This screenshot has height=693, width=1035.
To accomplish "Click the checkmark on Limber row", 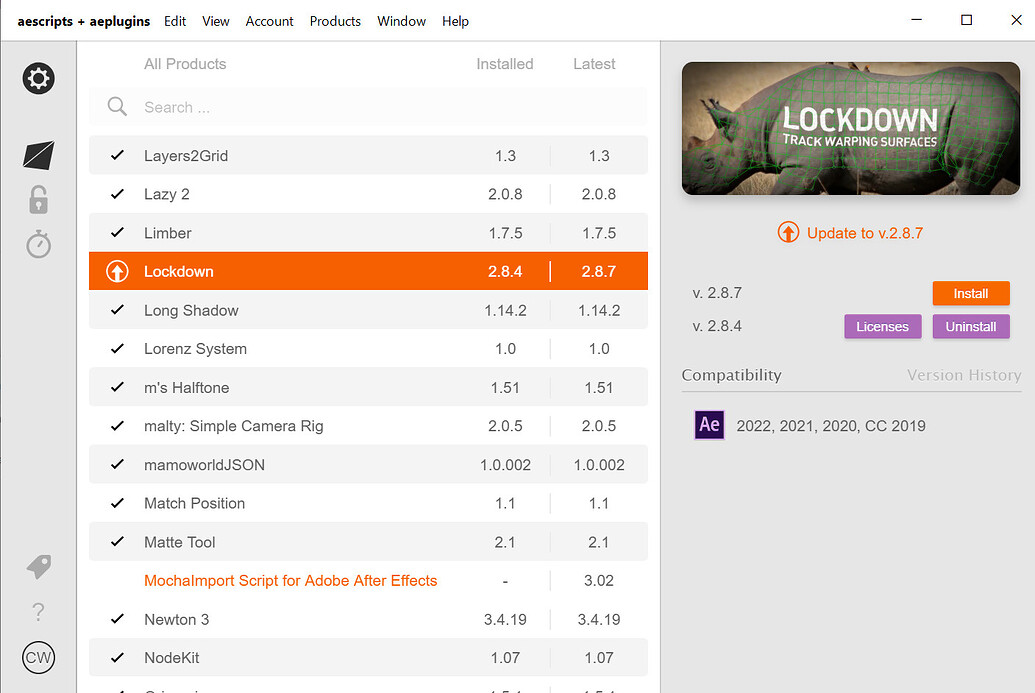I will (x=117, y=232).
